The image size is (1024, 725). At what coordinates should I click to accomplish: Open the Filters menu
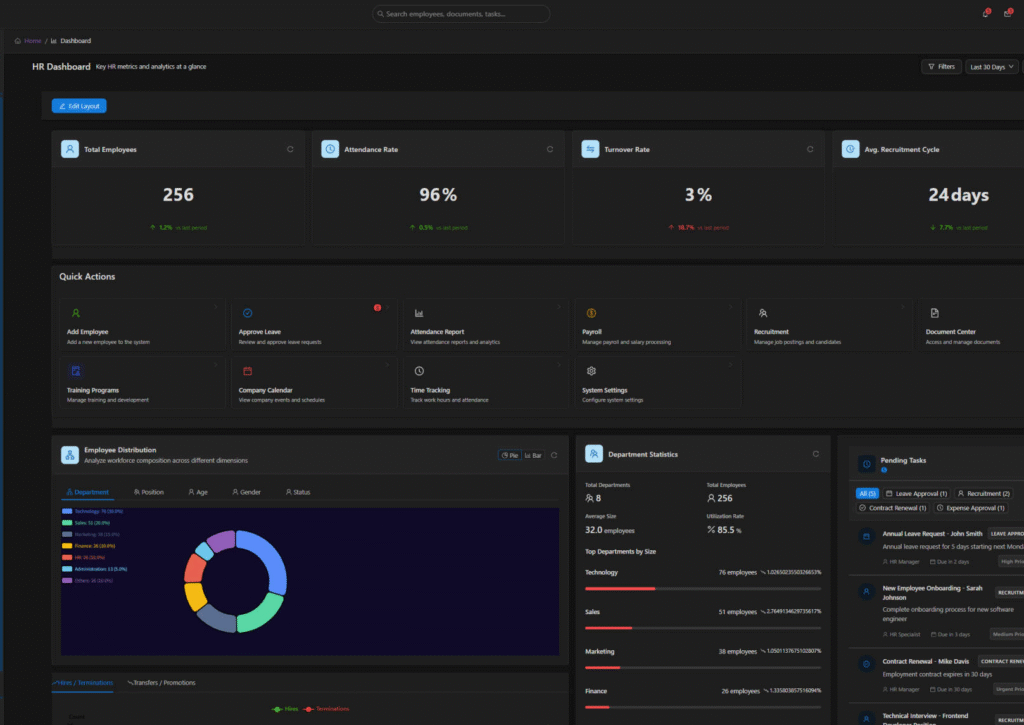940,67
